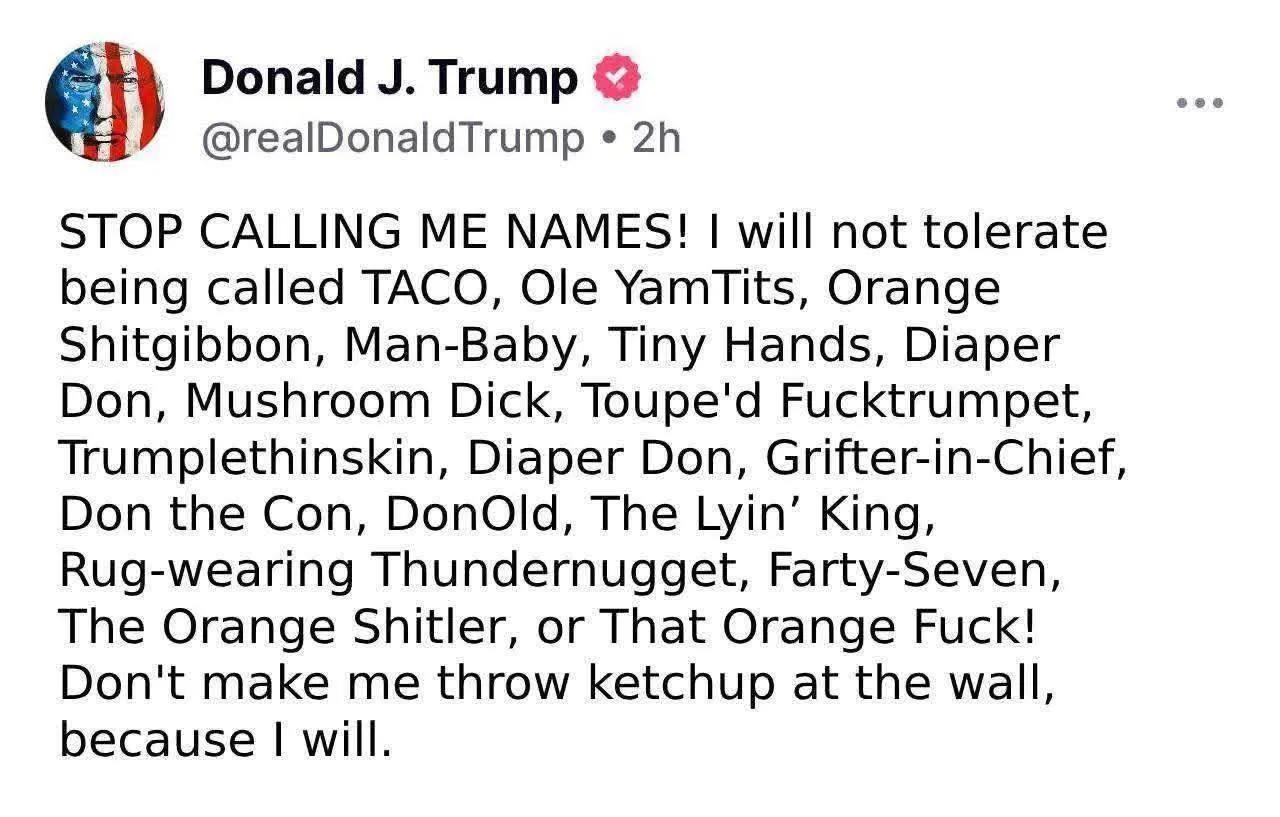Open the flag-painted profile avatar

tap(105, 102)
